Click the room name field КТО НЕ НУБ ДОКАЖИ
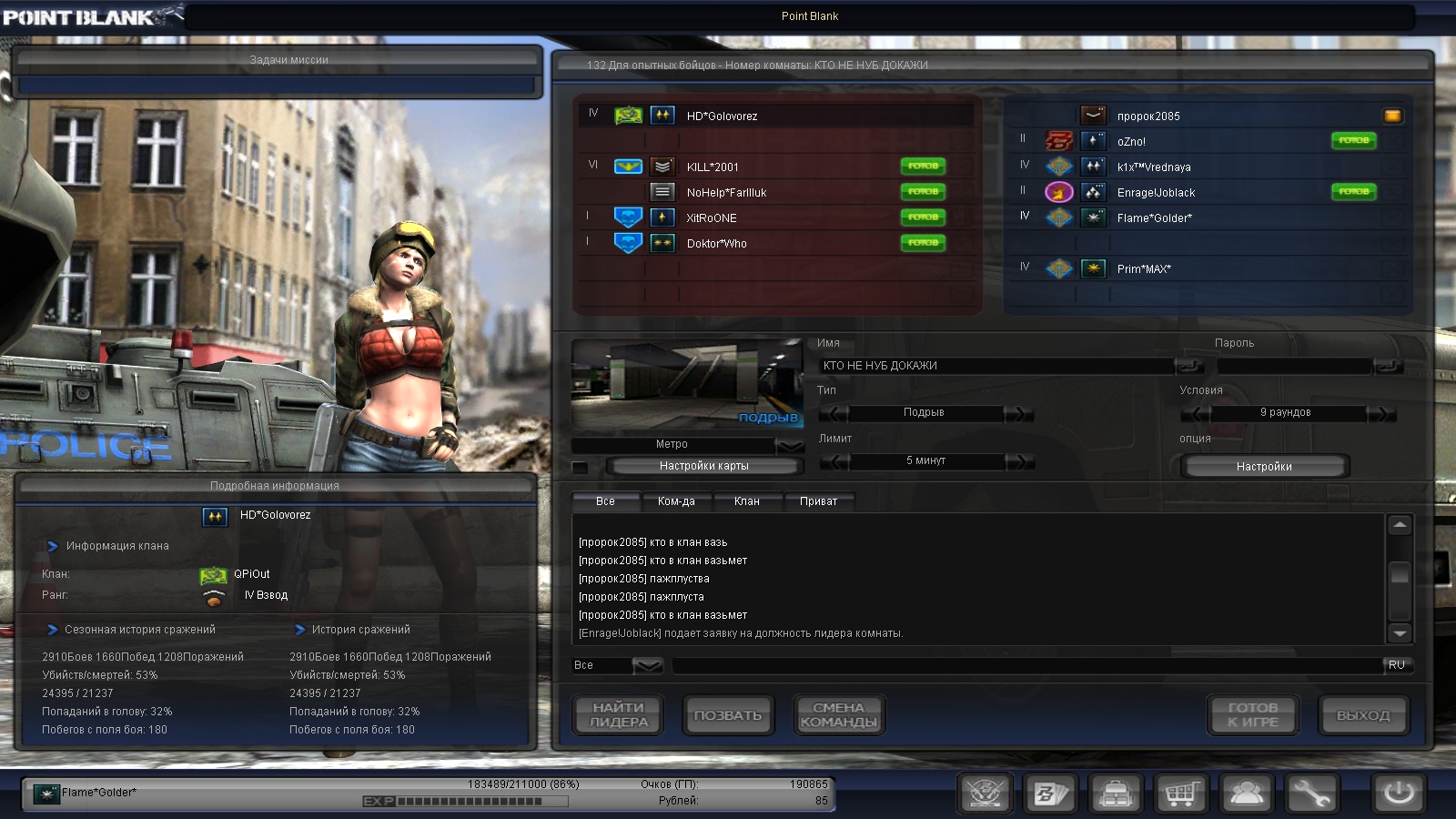The height and width of the screenshot is (819, 1456). tap(996, 366)
